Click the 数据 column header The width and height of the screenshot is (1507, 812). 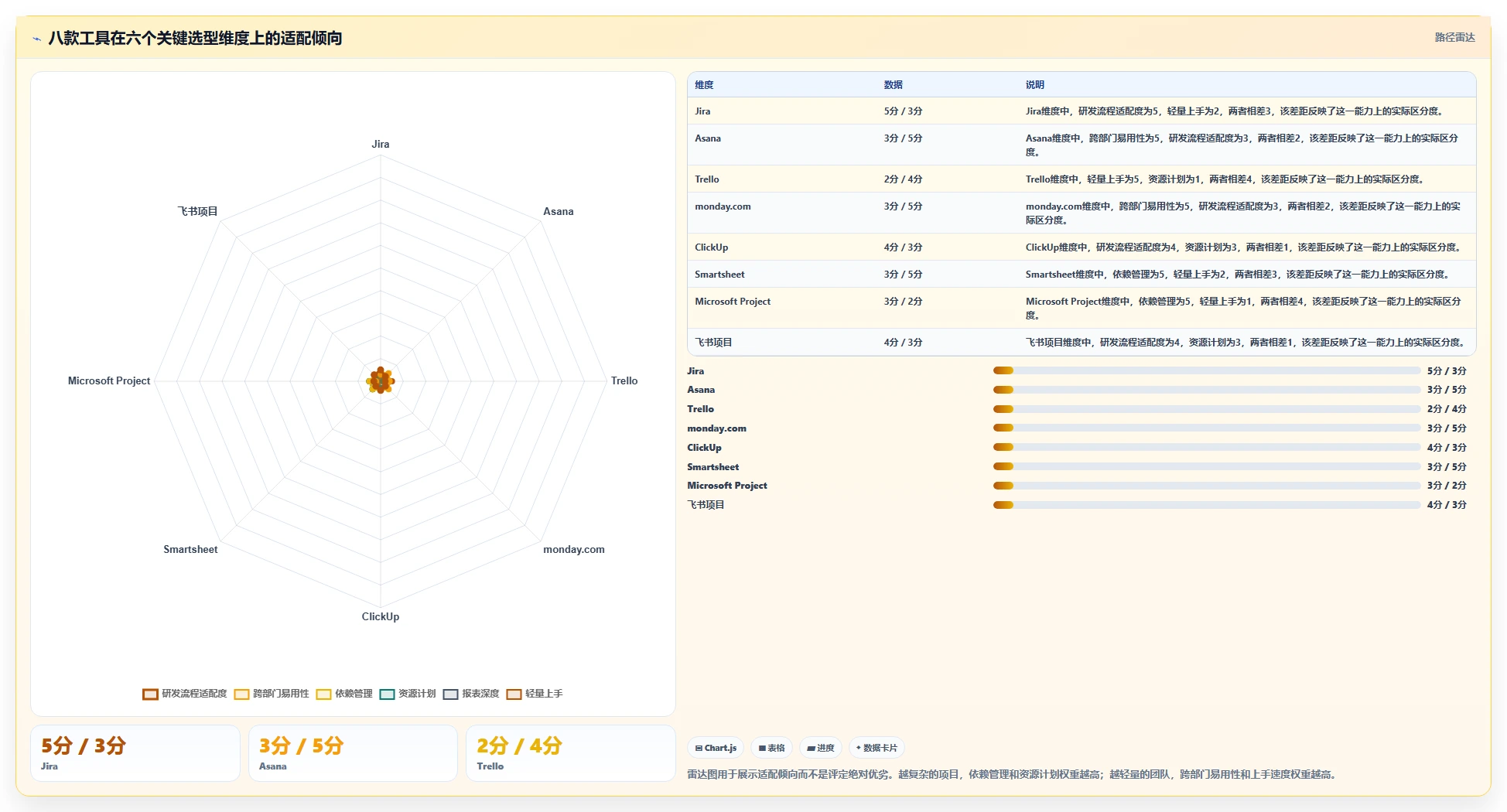894,85
